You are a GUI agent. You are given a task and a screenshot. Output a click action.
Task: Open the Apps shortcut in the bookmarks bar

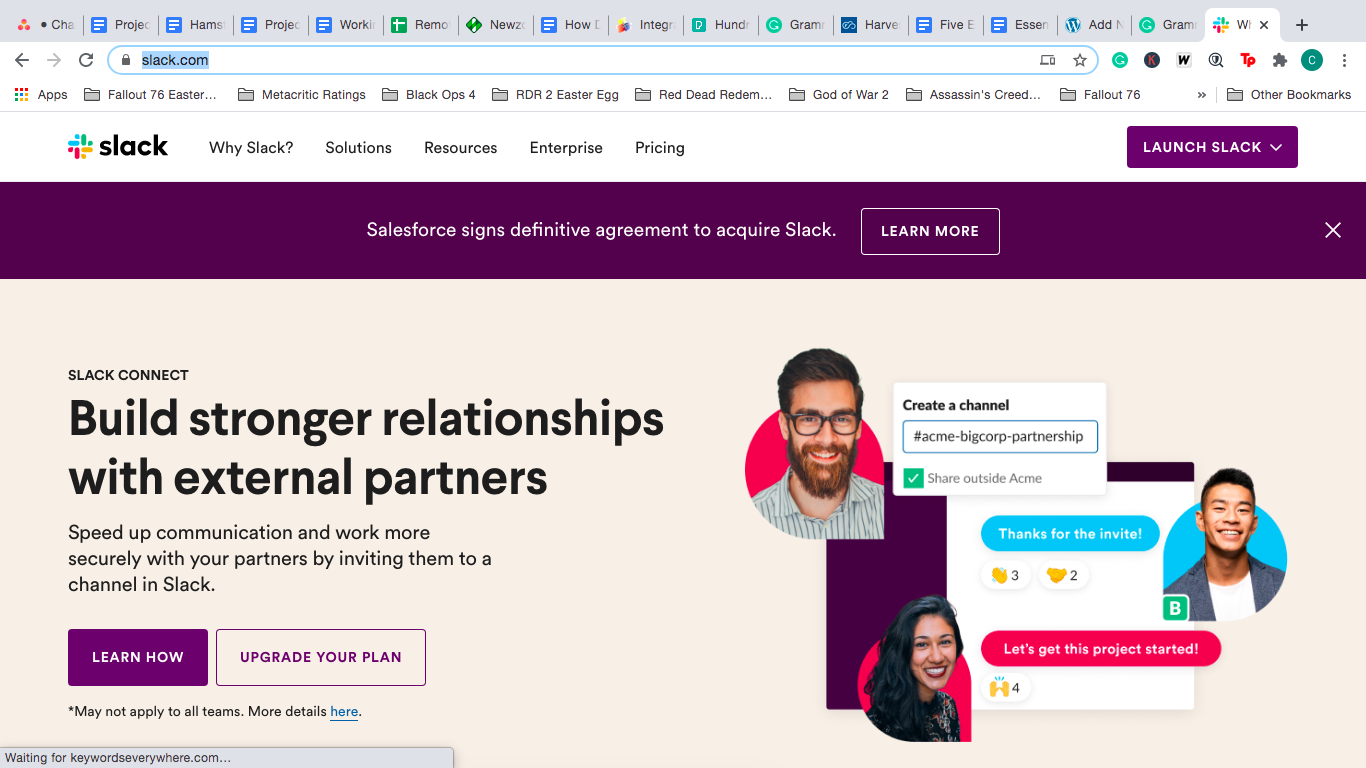41,95
